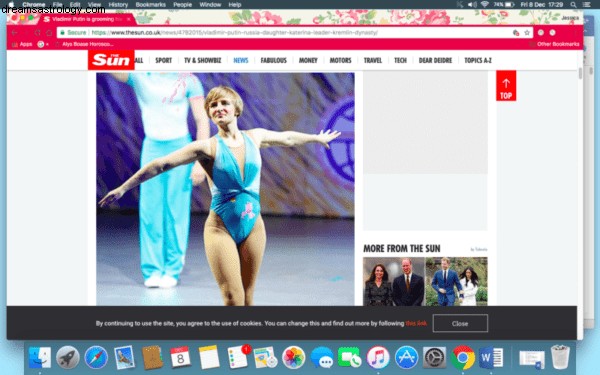Open Reminders with red badge in dock
The image size is (600, 375).
[238, 357]
